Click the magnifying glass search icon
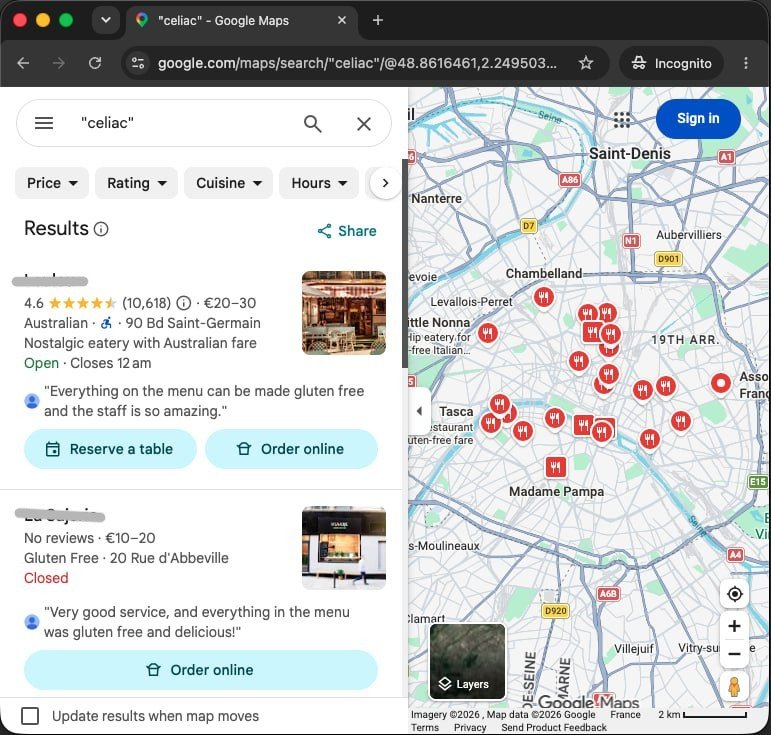 click(x=313, y=124)
